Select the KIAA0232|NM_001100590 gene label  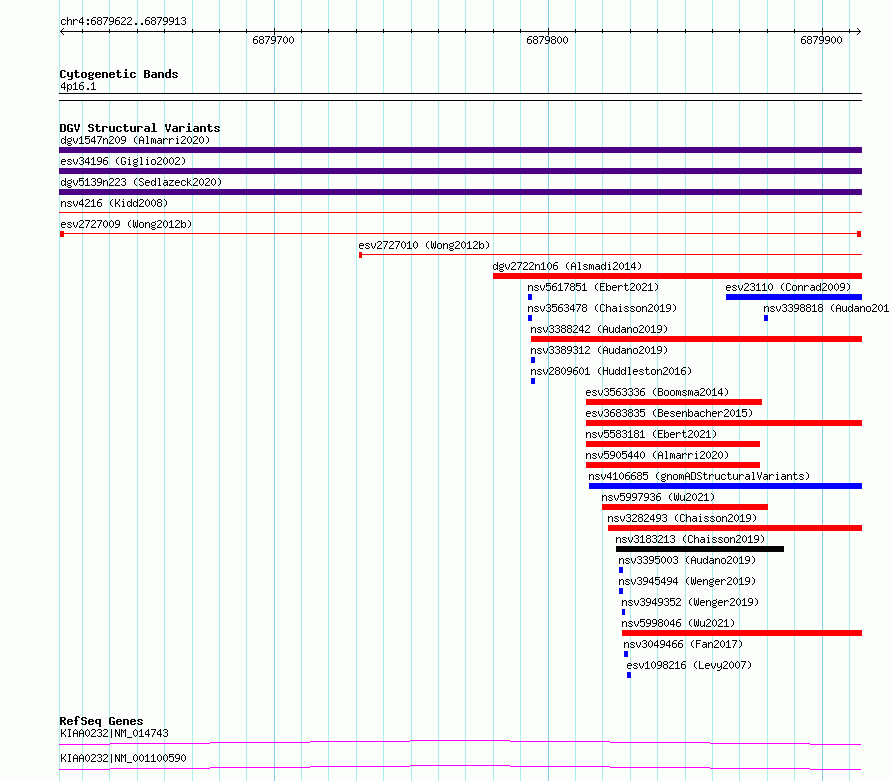pos(123,758)
